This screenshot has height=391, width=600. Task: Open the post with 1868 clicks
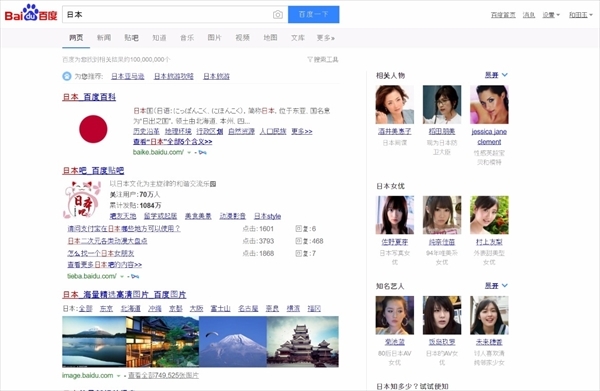[101, 253]
